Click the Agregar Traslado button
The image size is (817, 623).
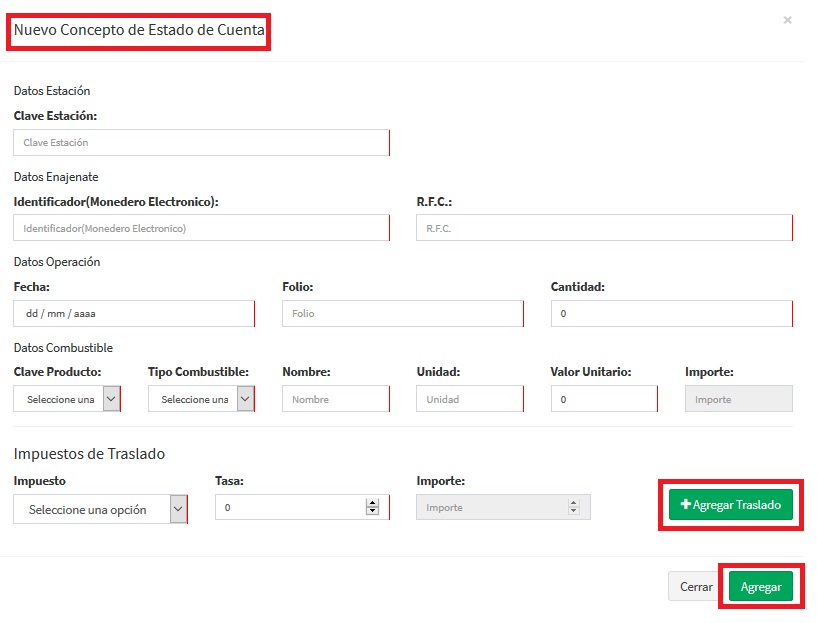click(730, 505)
